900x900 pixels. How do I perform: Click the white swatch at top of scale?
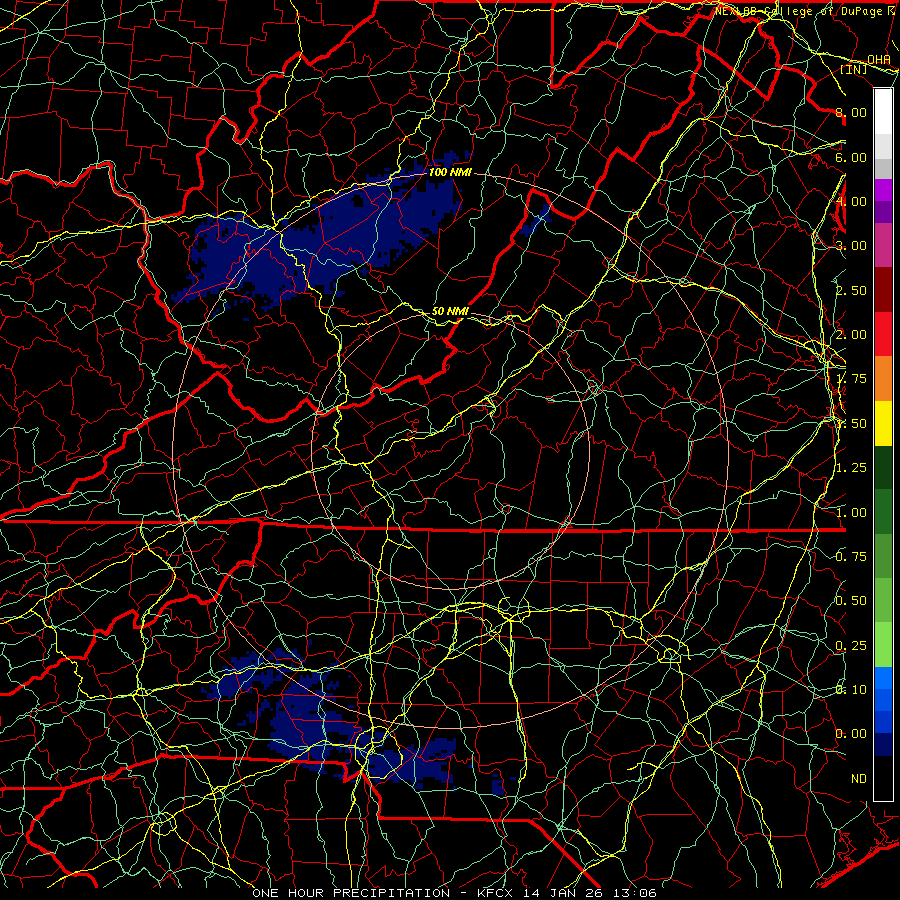(883, 112)
